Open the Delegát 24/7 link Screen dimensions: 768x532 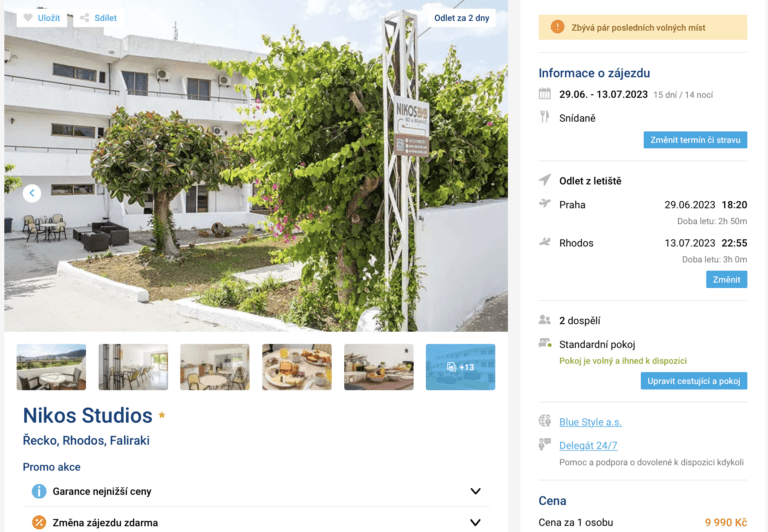[588, 445]
